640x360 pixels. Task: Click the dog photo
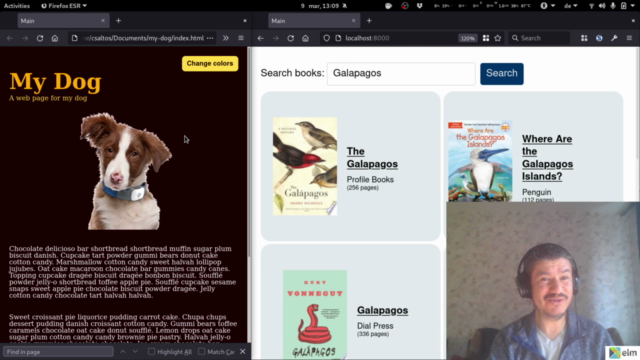click(126, 171)
